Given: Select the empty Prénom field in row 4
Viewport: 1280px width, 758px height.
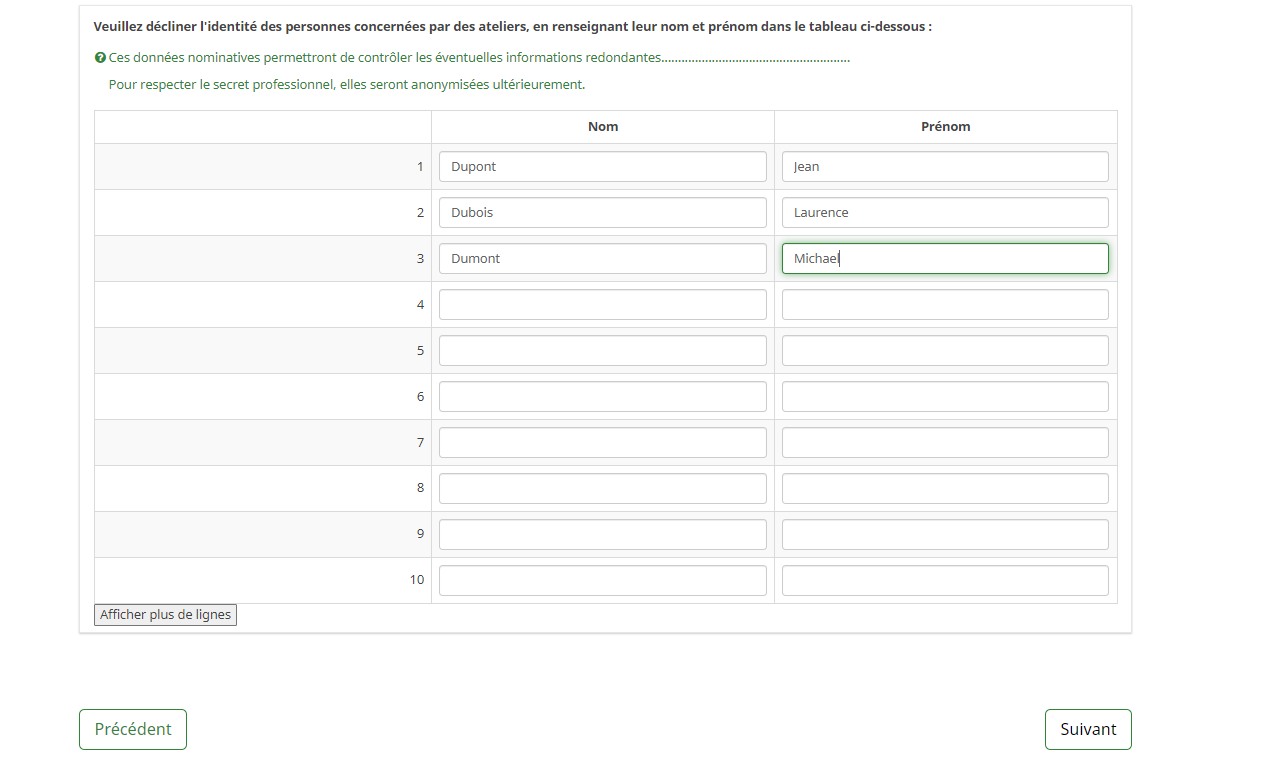Looking at the screenshot, I should pyautogui.click(x=945, y=305).
